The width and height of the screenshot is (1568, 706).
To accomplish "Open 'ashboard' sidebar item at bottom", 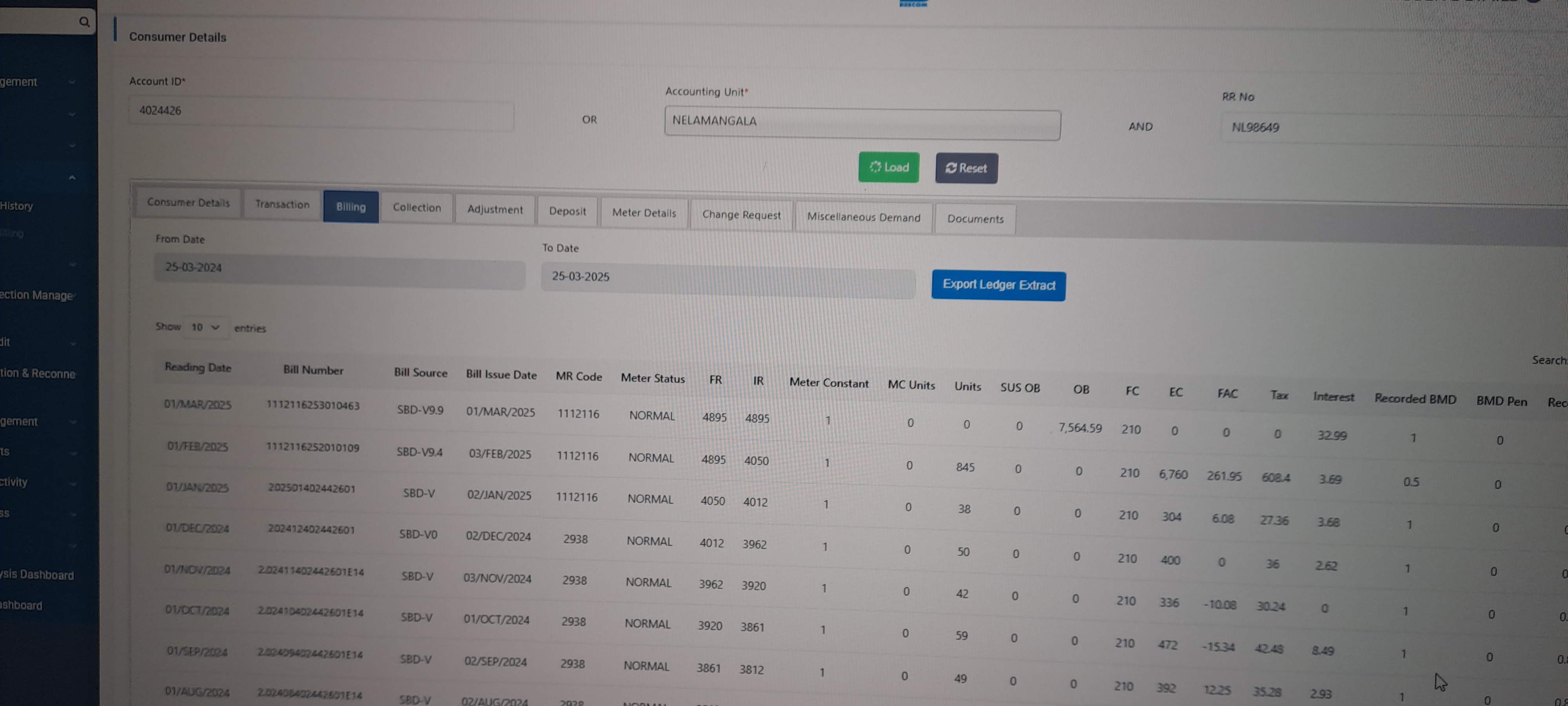I will tap(21, 606).
